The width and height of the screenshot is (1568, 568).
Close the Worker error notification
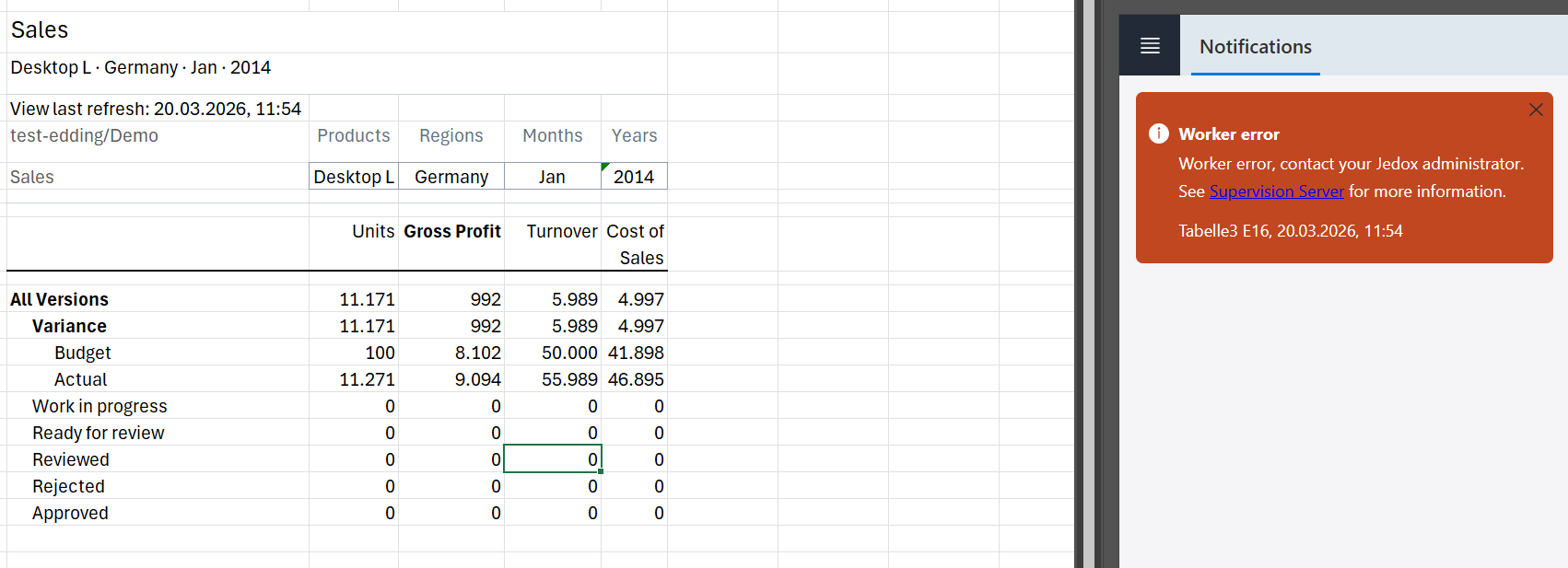pos(1535,110)
